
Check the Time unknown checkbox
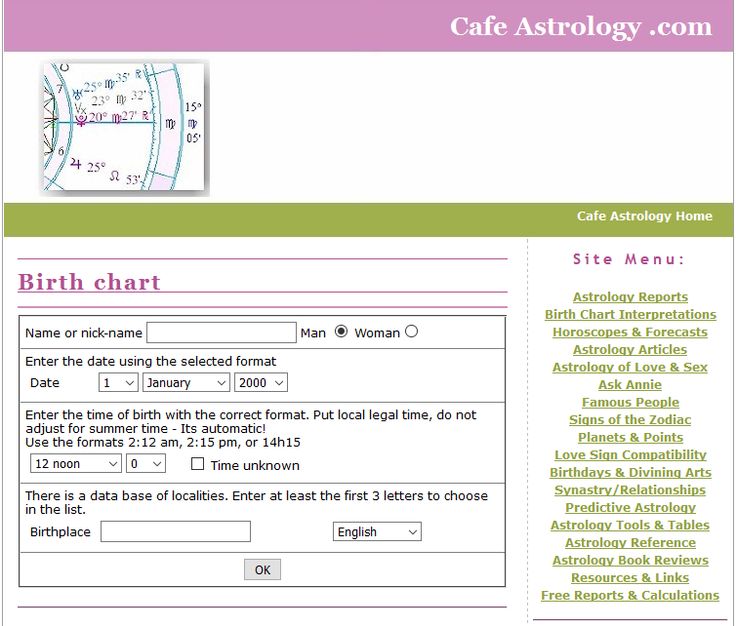[198, 464]
